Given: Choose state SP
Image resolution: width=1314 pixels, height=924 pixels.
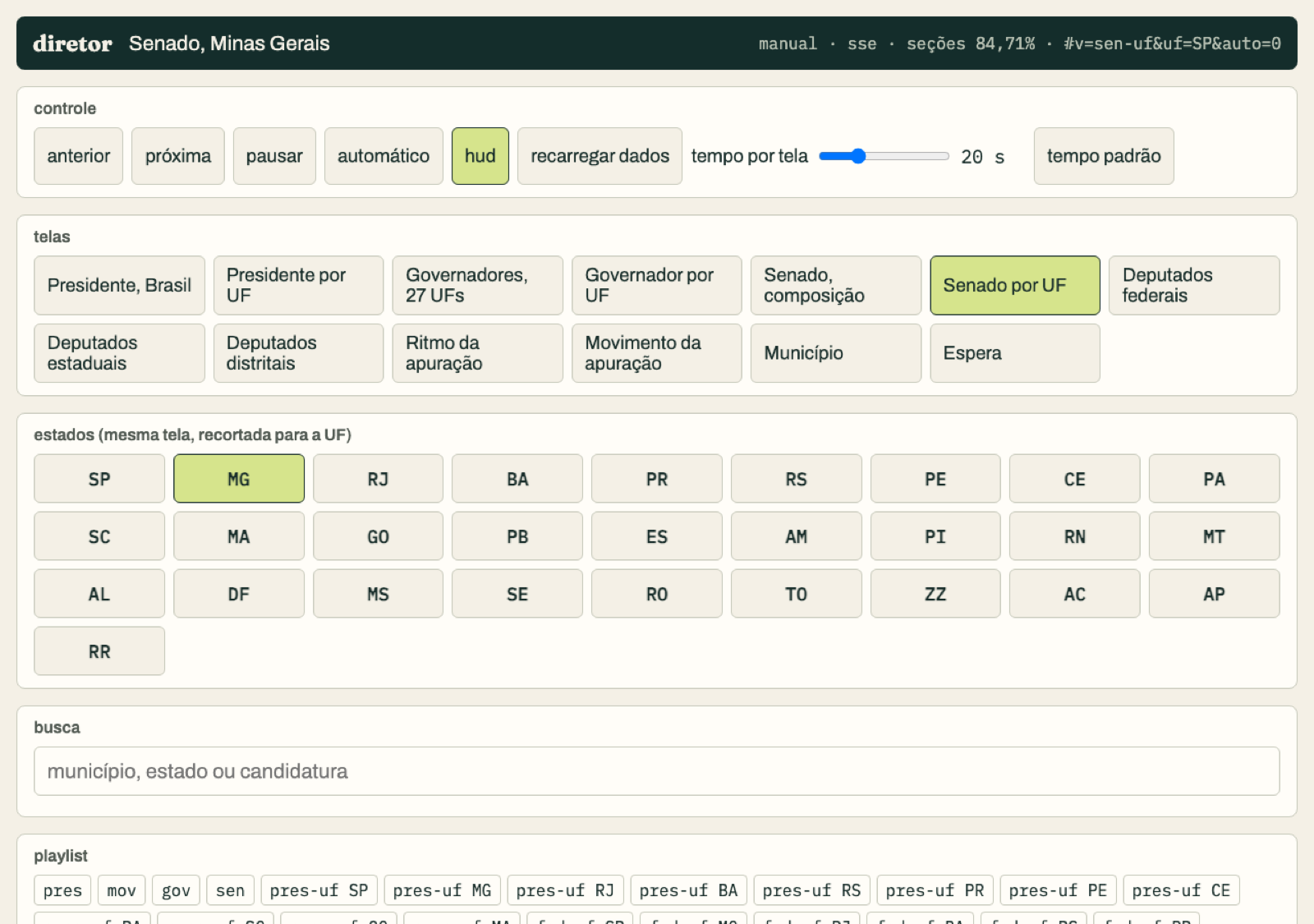Looking at the screenshot, I should [x=99, y=479].
